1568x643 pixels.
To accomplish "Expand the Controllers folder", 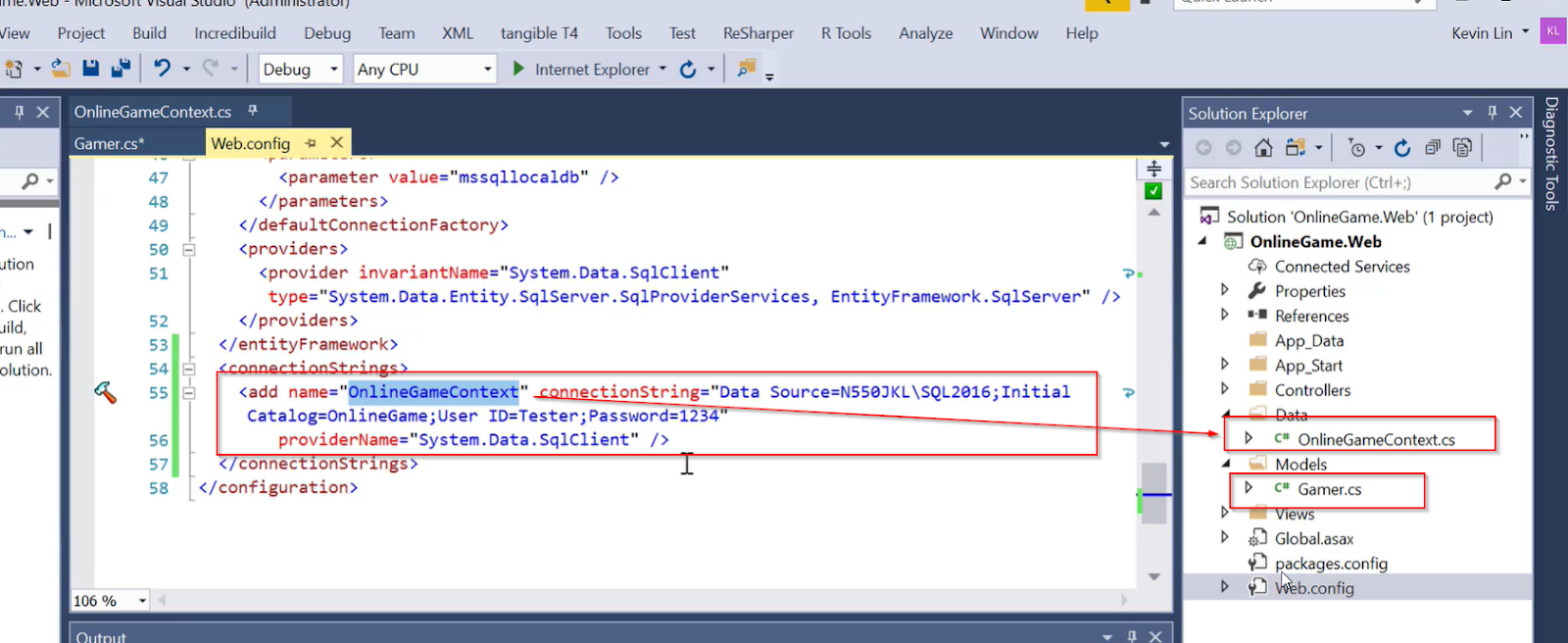I will click(x=1225, y=388).
